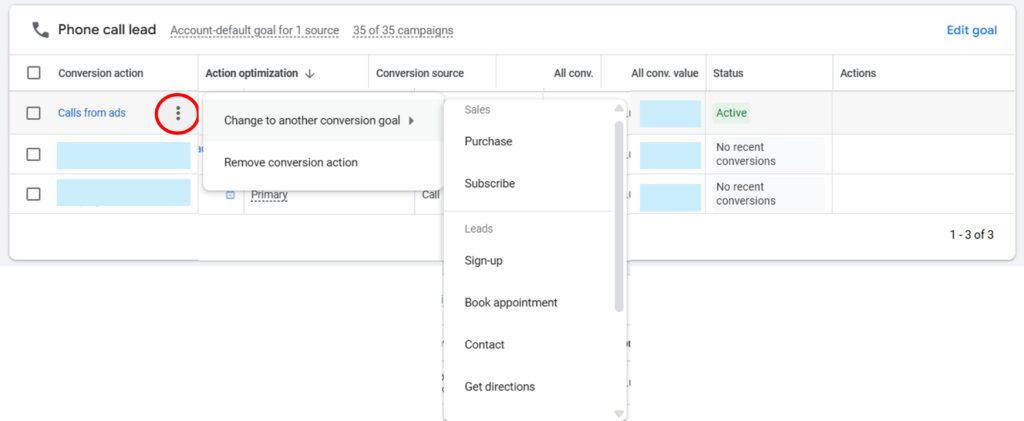Choose the Contact goal option

click(484, 345)
